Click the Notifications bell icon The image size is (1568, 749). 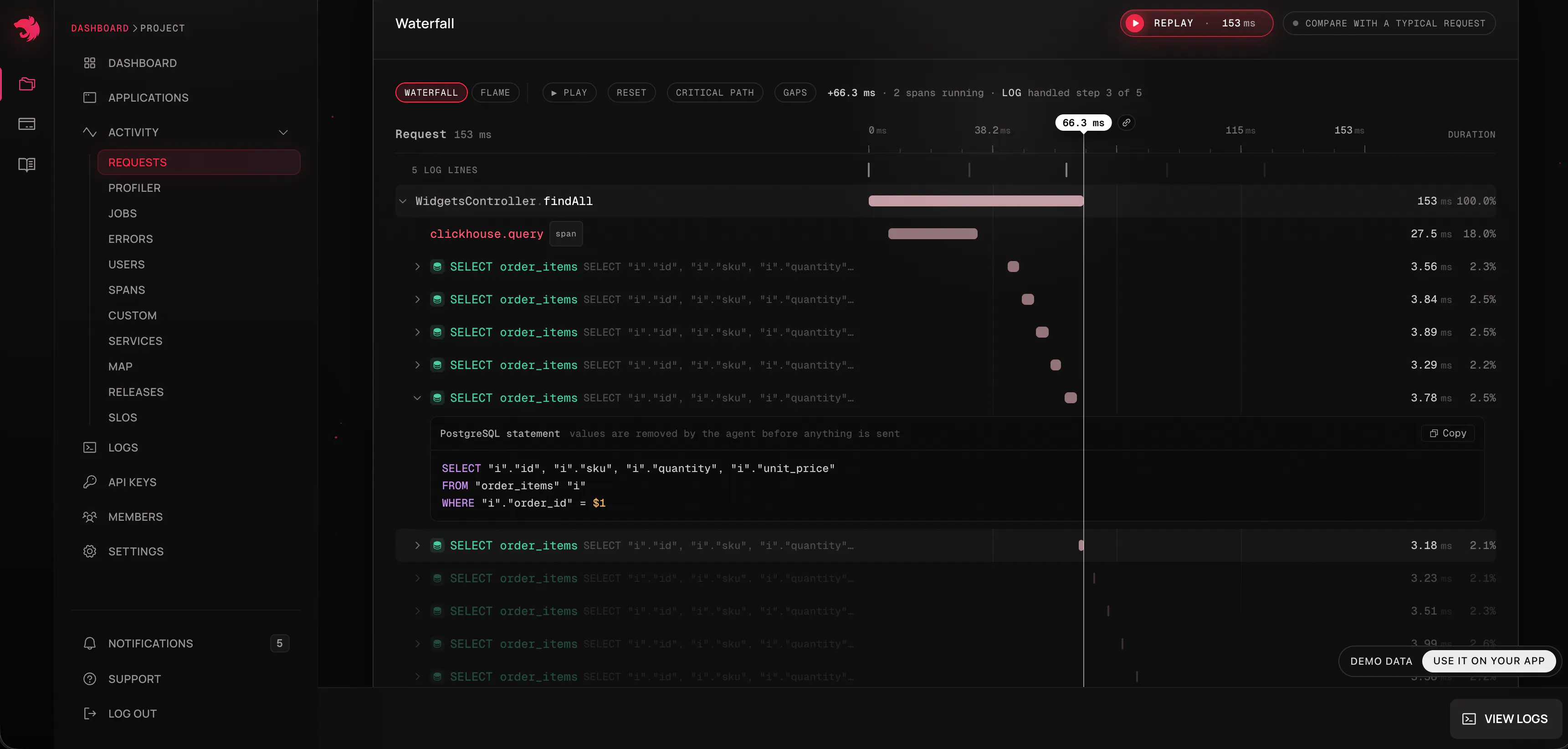(89, 644)
